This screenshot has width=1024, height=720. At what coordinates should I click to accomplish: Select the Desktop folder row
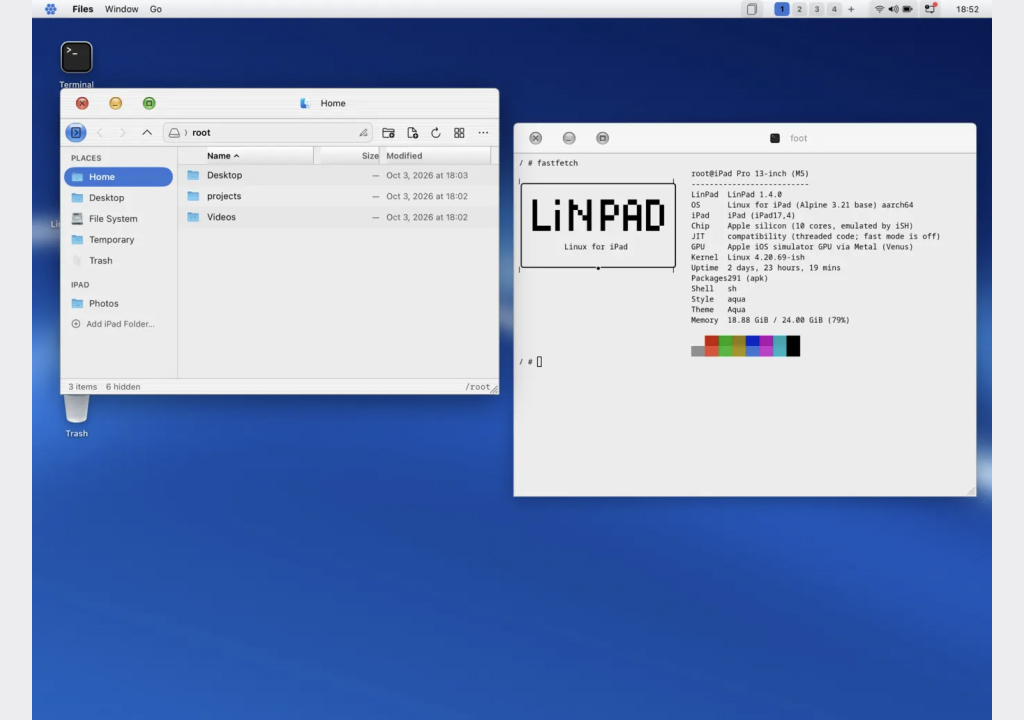338,175
